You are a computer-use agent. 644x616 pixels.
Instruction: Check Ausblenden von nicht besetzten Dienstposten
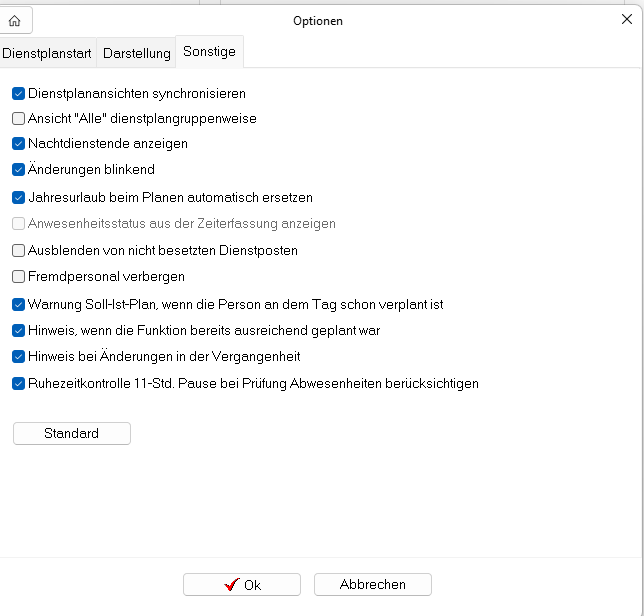[x=18, y=251]
